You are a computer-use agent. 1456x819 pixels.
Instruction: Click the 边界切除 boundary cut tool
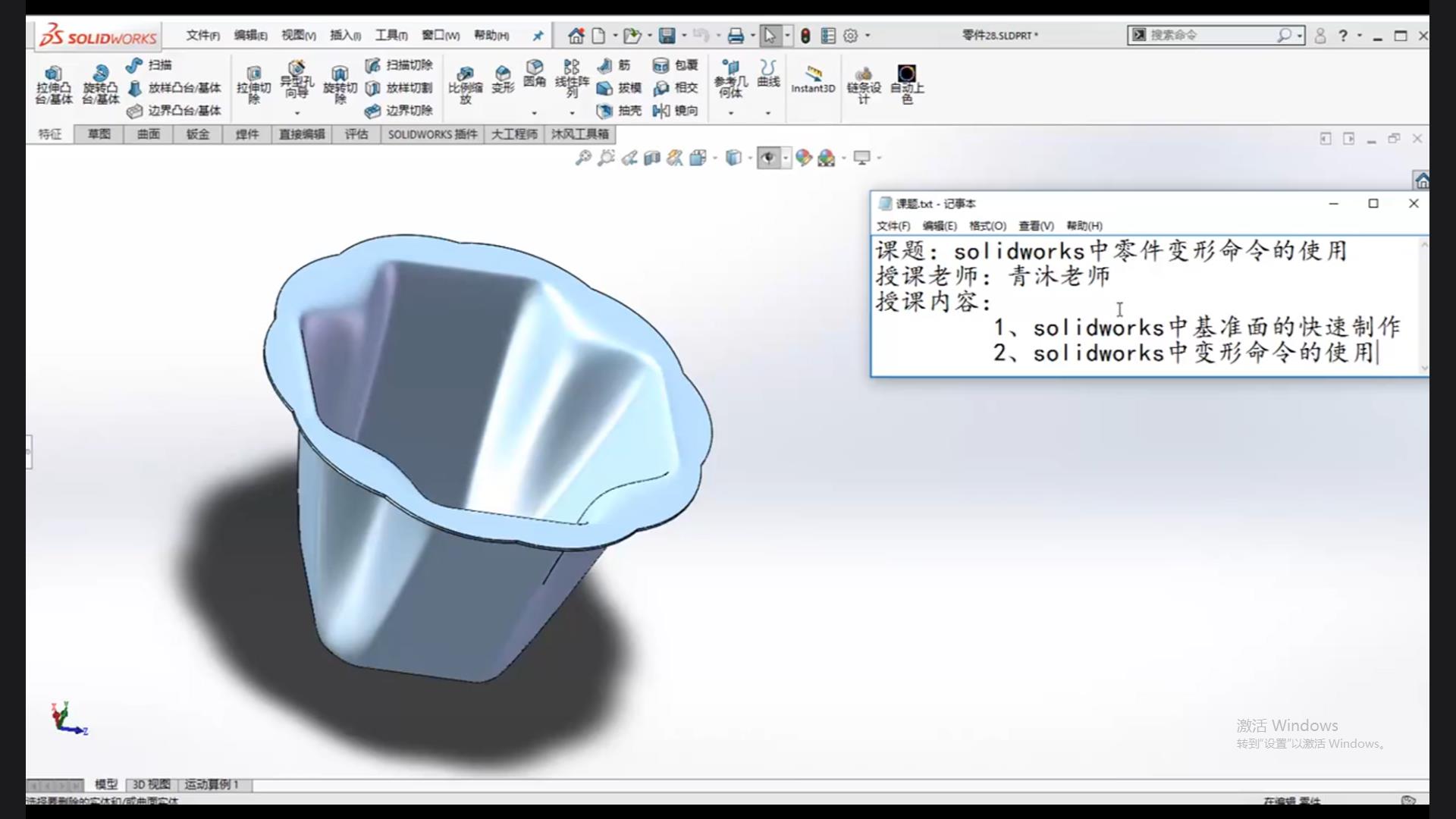click(399, 111)
